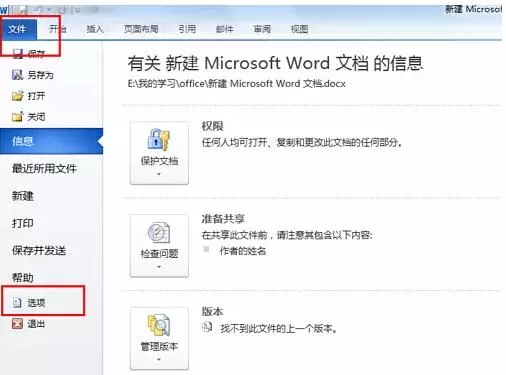Click the Check for Issues (检查问题) icon

[x=159, y=232]
